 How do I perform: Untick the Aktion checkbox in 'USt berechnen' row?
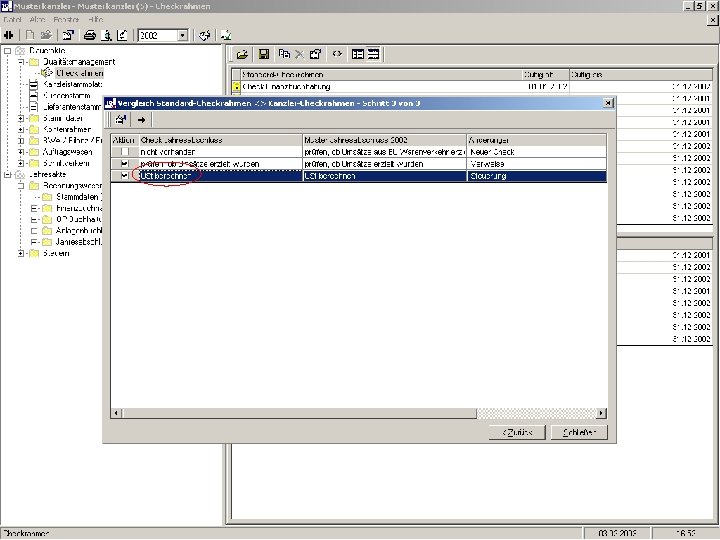pyautogui.click(x=124, y=175)
